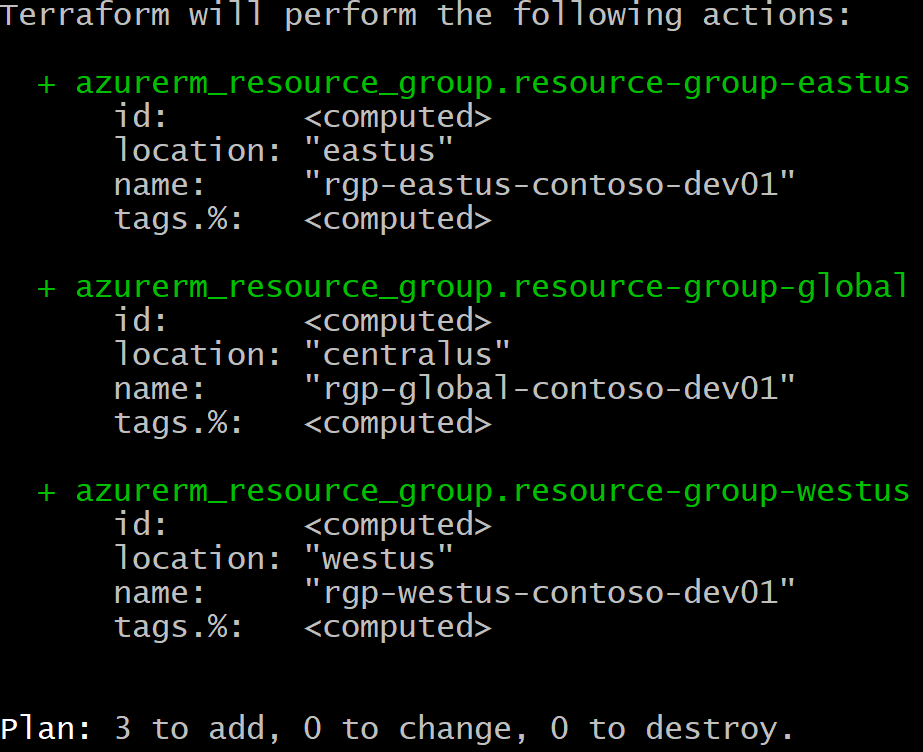Screen dimensions: 923x752
Task: Click the westus tags.% <computed> value
Action: click(x=397, y=627)
